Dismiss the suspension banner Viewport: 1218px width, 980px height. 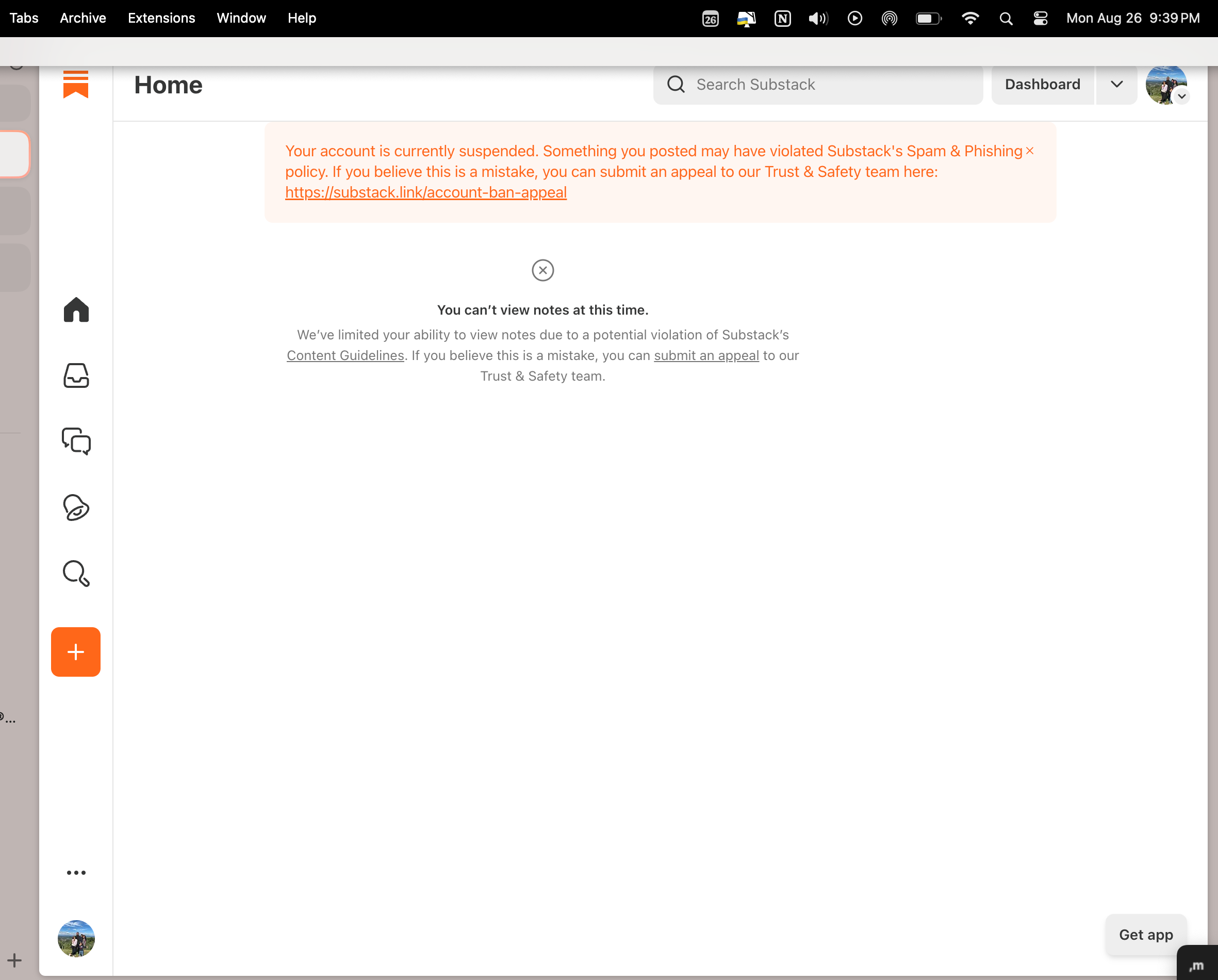(1030, 151)
